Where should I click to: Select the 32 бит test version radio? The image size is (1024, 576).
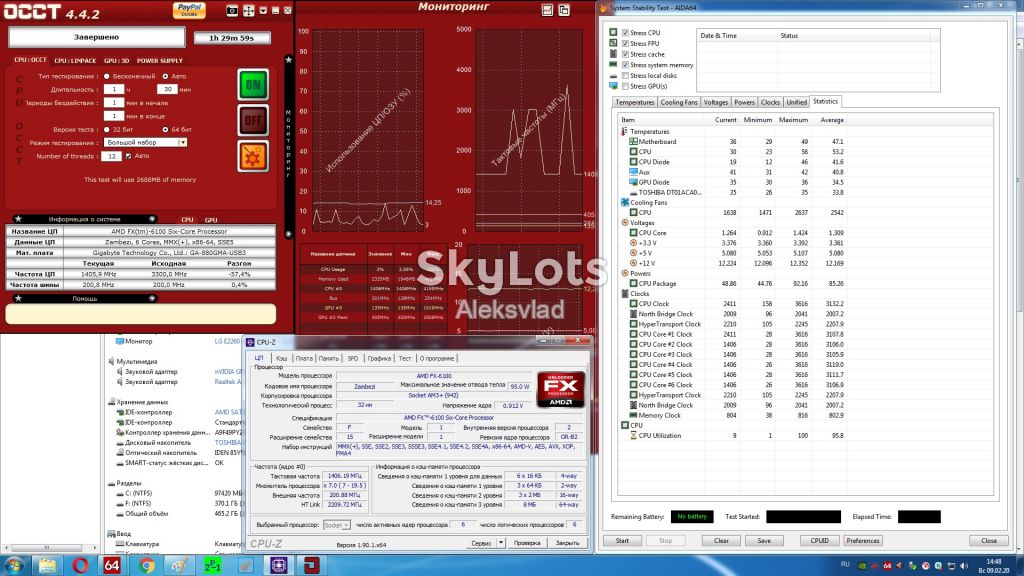(106, 129)
